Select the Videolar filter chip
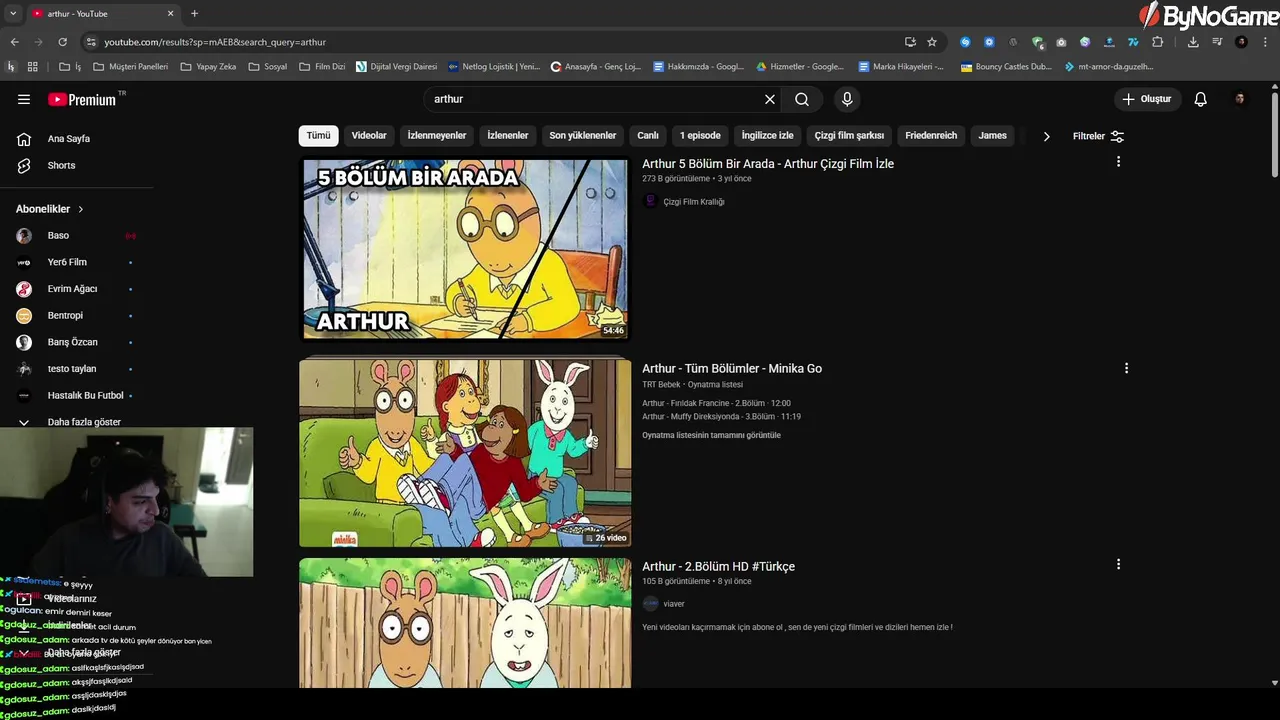The image size is (1280, 720). (x=369, y=136)
